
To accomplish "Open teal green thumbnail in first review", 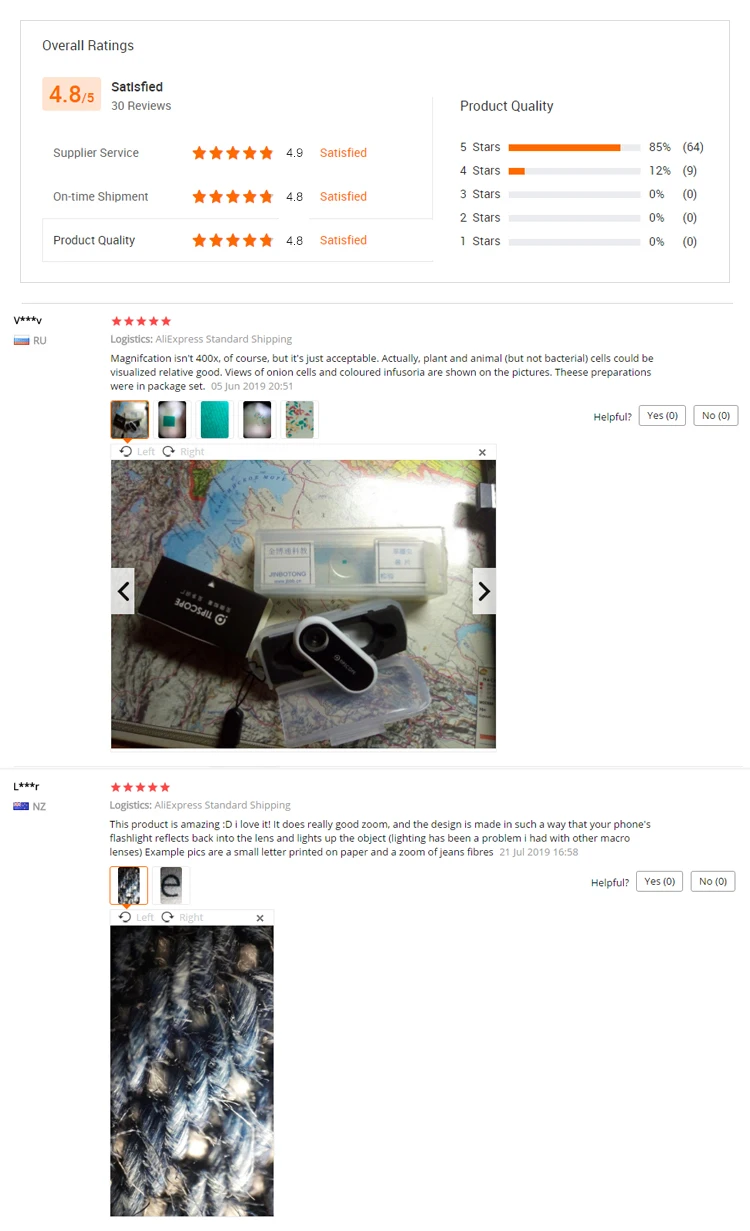I will 214,420.
